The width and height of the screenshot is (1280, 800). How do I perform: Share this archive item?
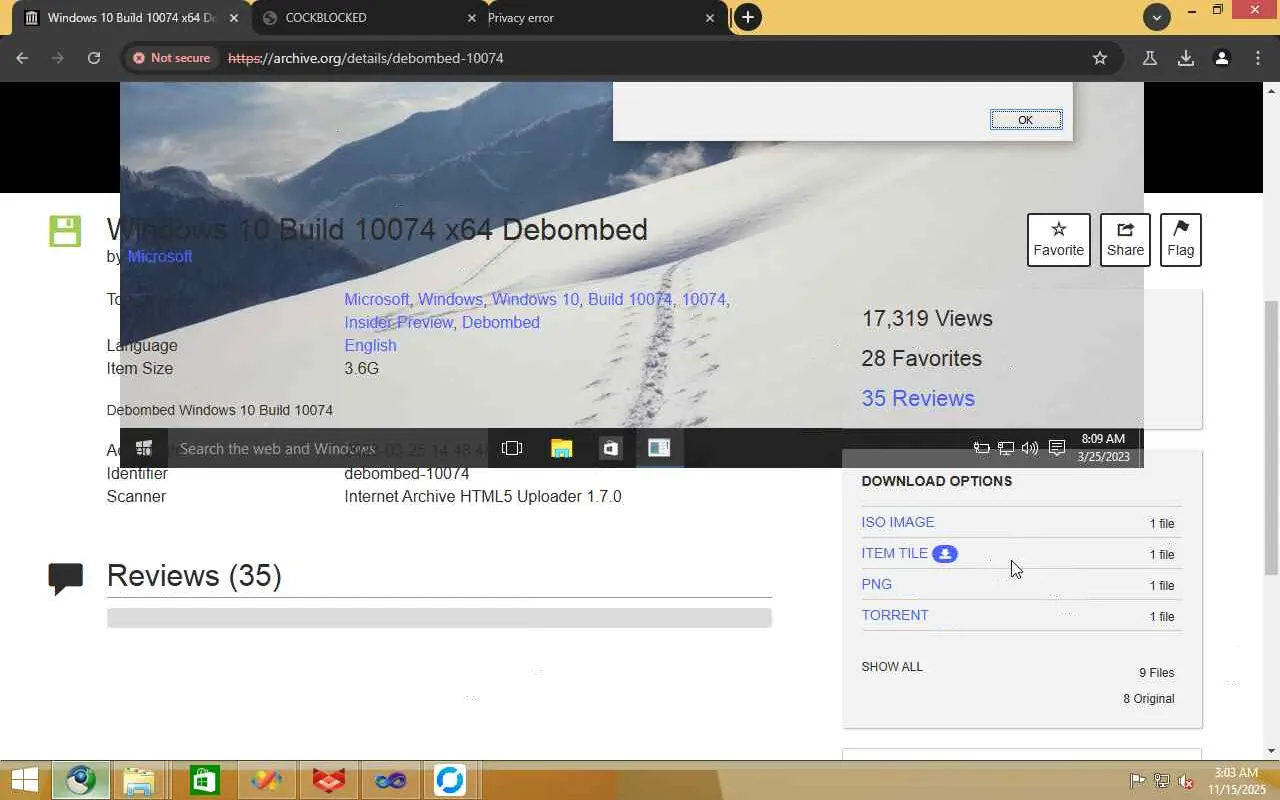1125,240
